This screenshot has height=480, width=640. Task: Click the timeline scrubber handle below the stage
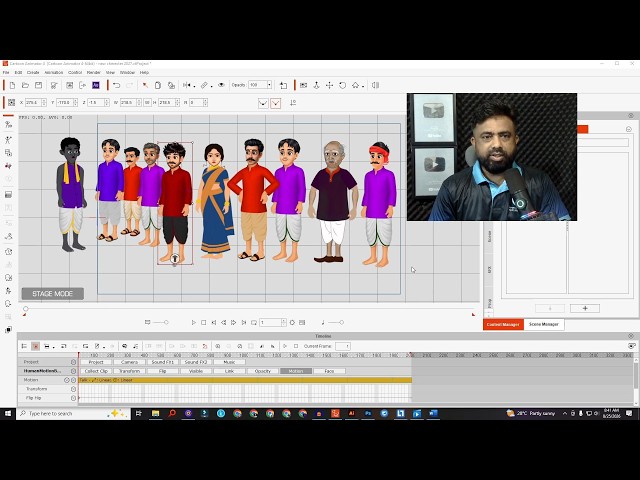pos(26,309)
